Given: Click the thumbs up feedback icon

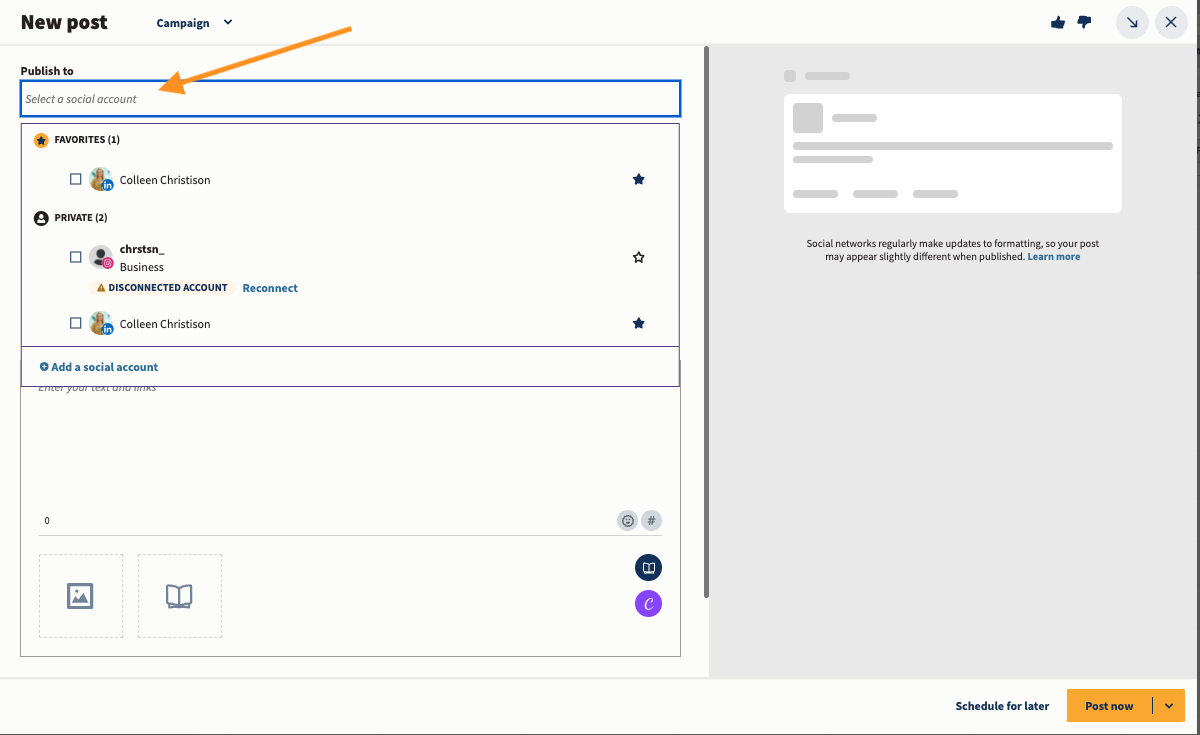Looking at the screenshot, I should pos(1058,22).
